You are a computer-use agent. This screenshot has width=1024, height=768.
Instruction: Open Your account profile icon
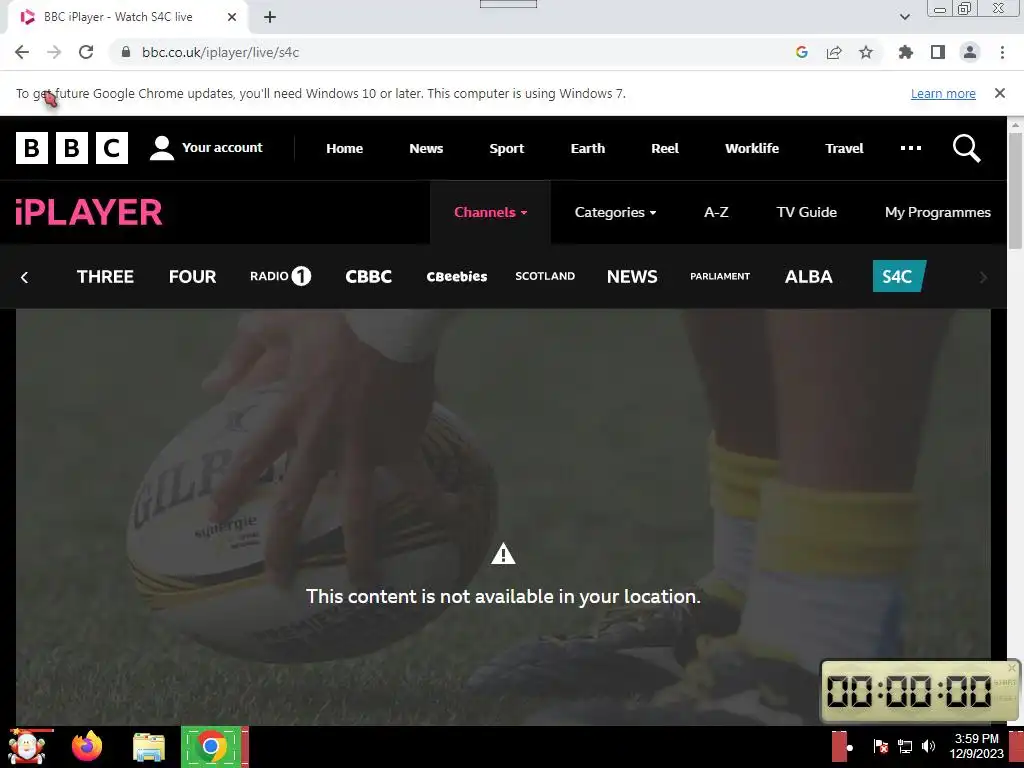161,148
